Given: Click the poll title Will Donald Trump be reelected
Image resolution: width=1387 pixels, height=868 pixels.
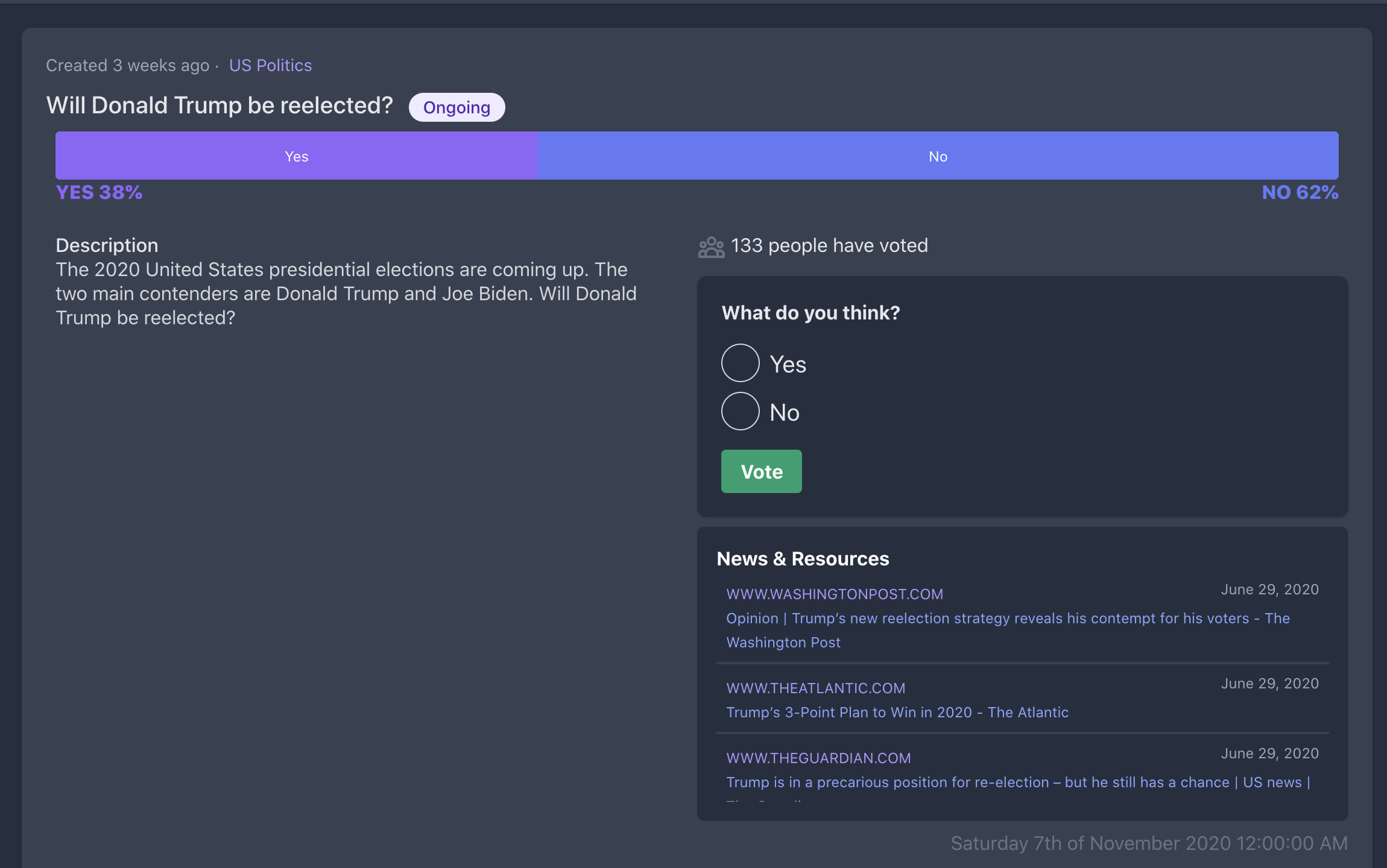Looking at the screenshot, I should (220, 105).
